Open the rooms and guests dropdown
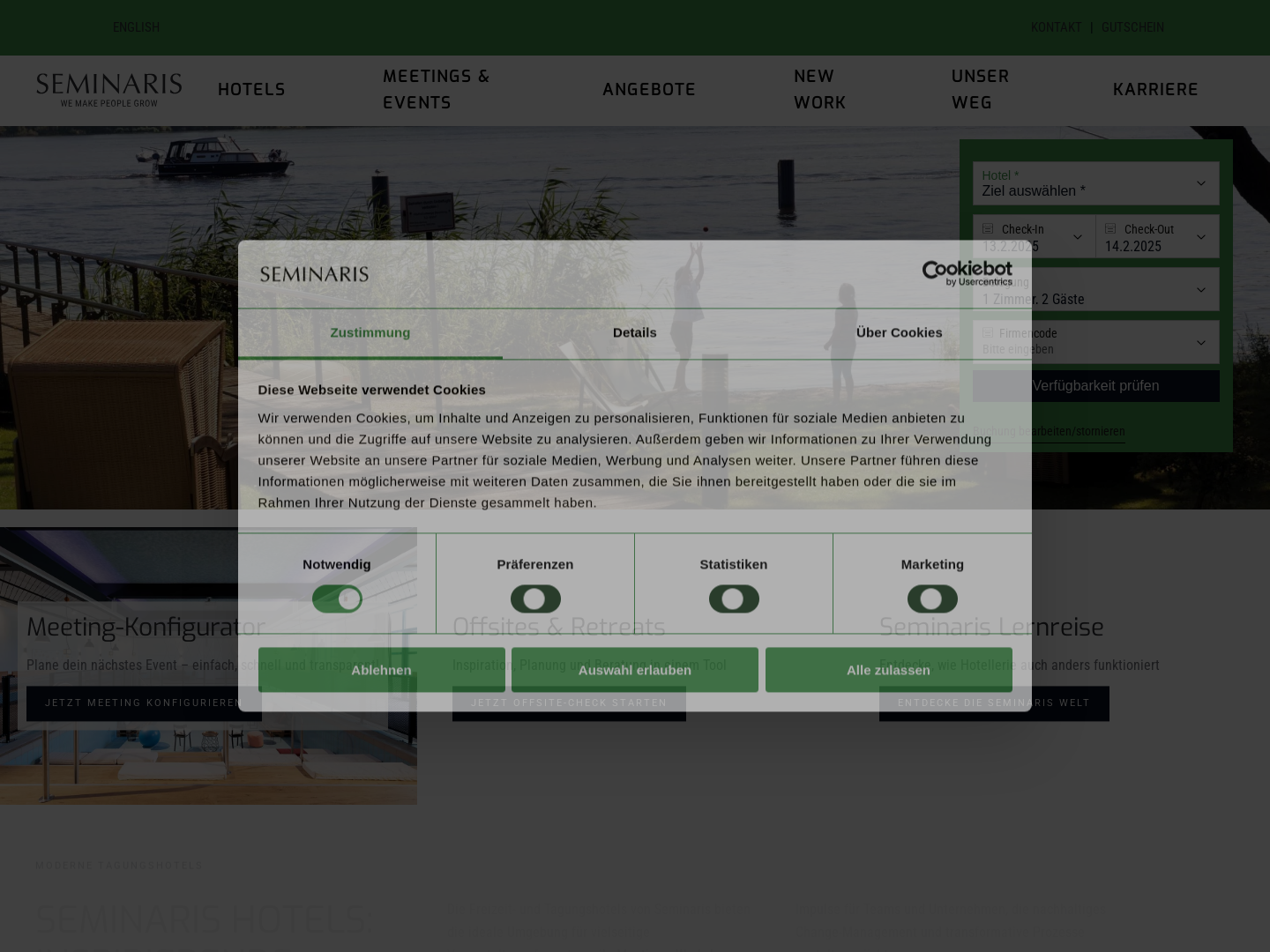Image resolution: width=1270 pixels, height=952 pixels. (x=1095, y=289)
